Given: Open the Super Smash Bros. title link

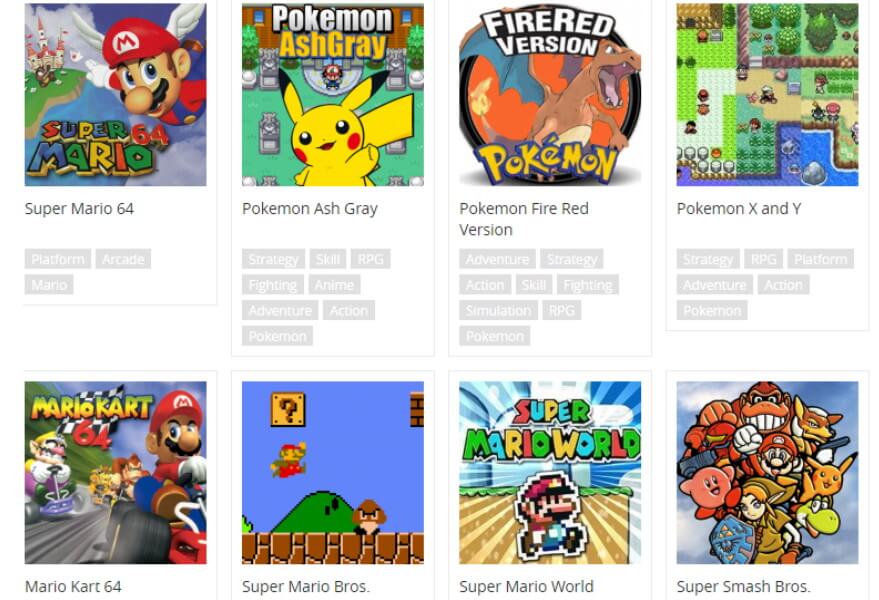Looking at the screenshot, I should (743, 587).
